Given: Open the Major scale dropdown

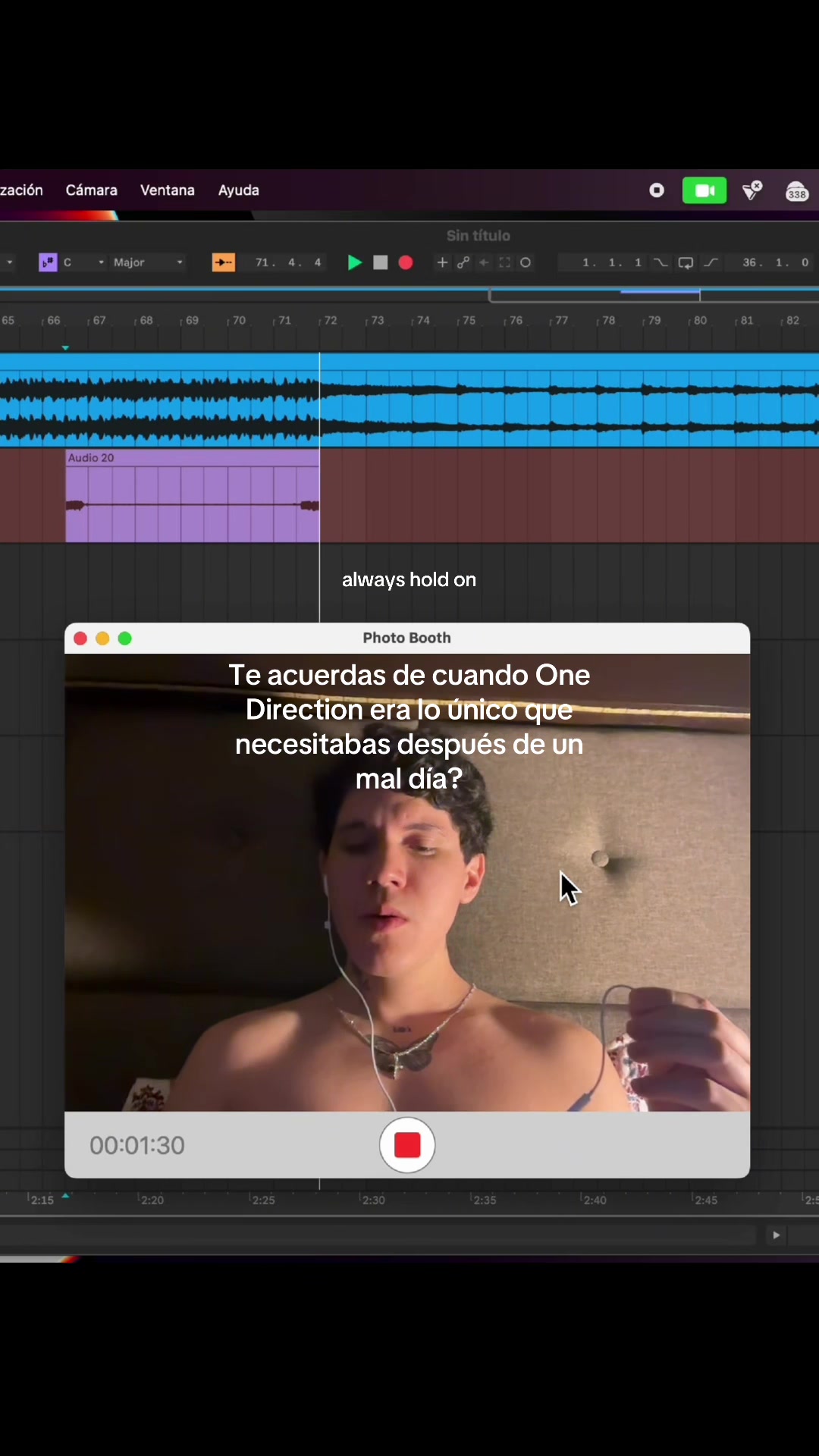Looking at the screenshot, I should coord(148,262).
